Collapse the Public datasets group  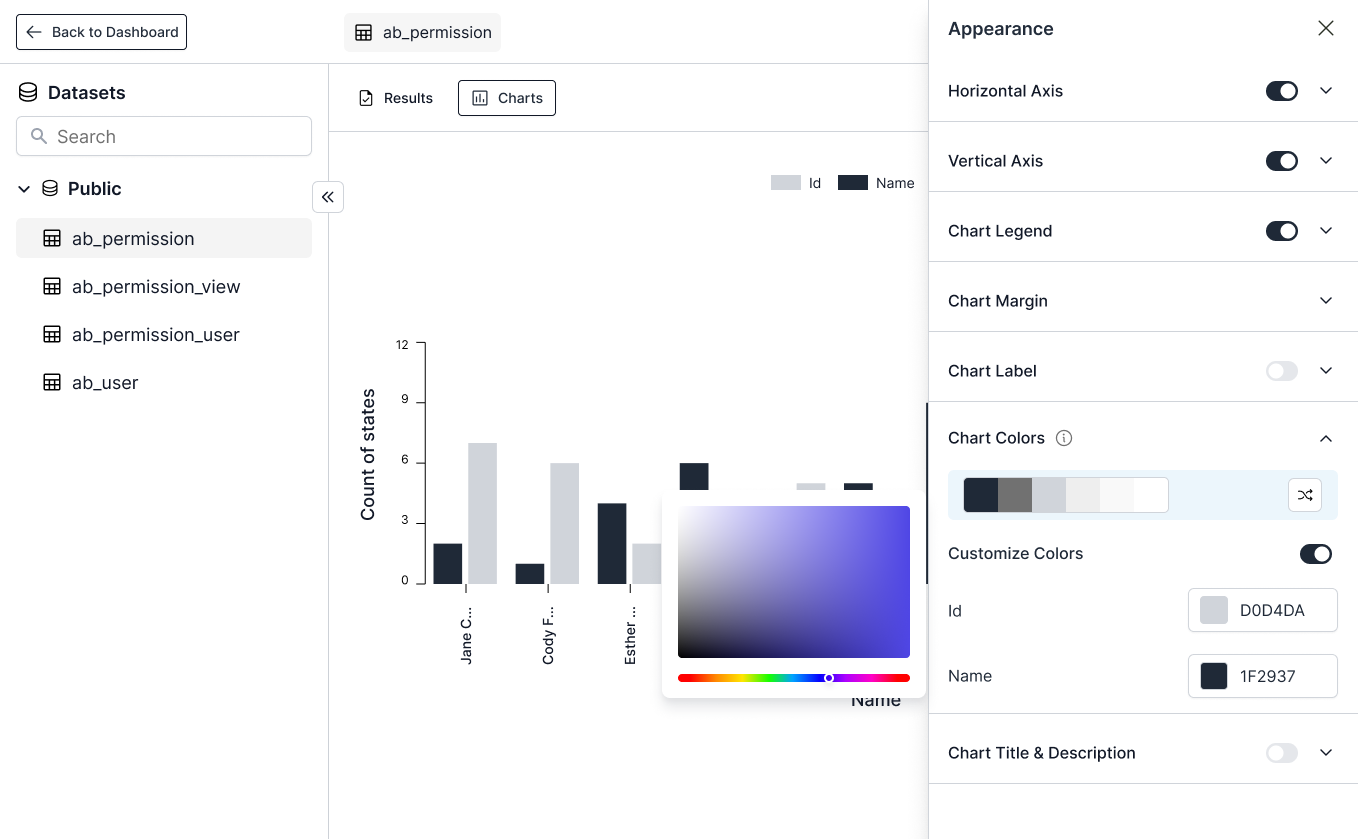click(24, 188)
